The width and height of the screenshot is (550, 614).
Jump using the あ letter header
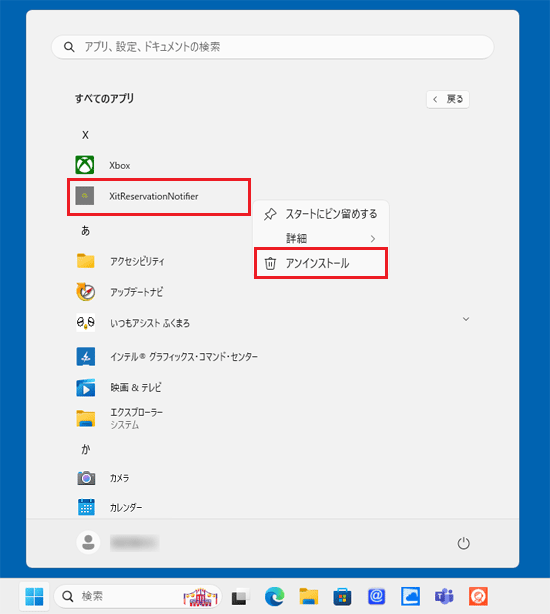85,231
